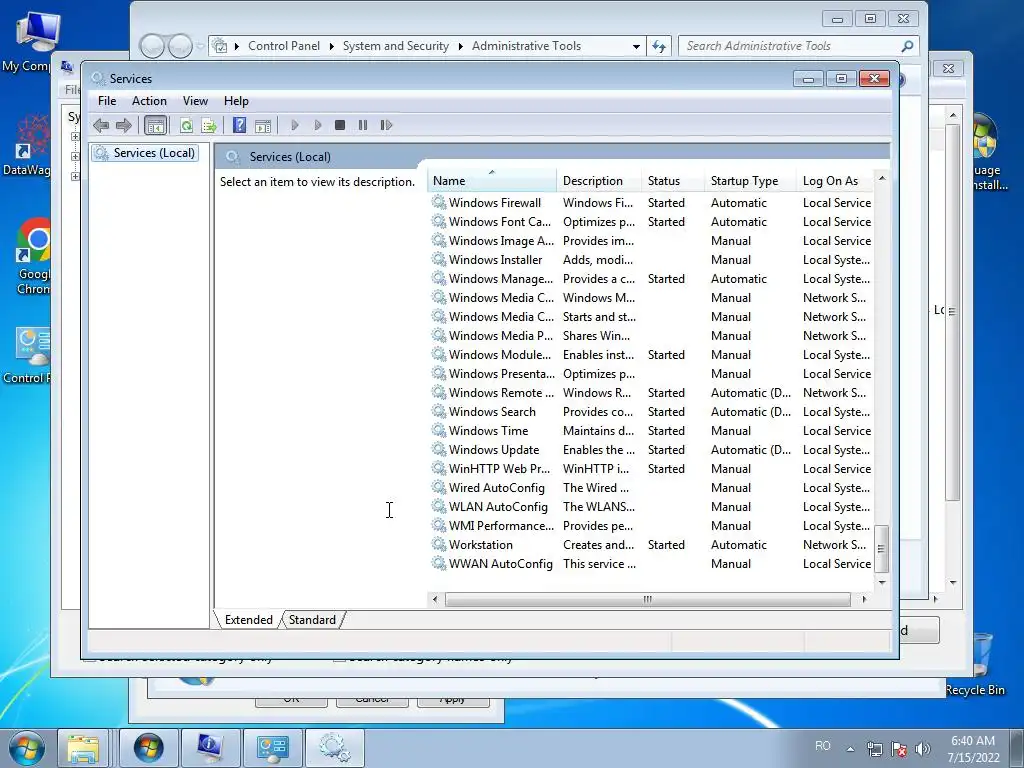1024x768 pixels.
Task: Select the Windows Module... service
Action: [500, 355]
